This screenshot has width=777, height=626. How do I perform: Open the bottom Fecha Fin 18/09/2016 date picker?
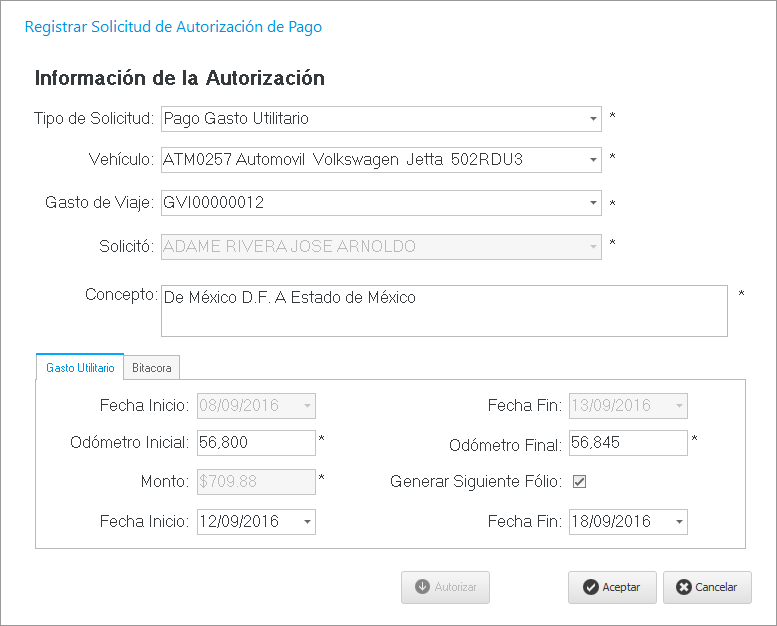(679, 522)
